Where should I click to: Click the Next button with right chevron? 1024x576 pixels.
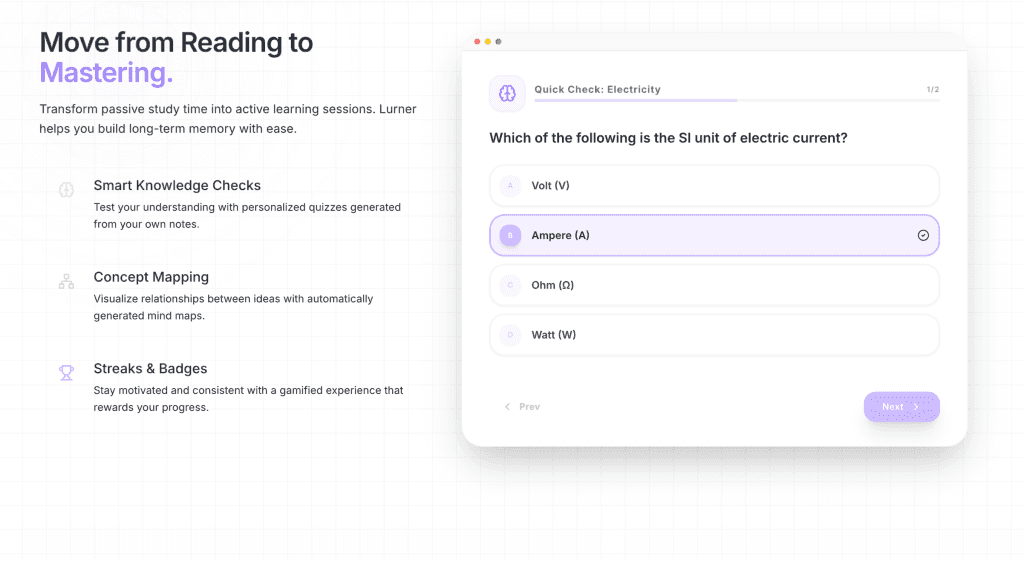(901, 407)
